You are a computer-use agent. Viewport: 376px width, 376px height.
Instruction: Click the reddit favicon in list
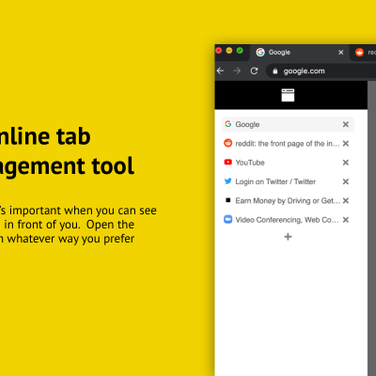228,143
